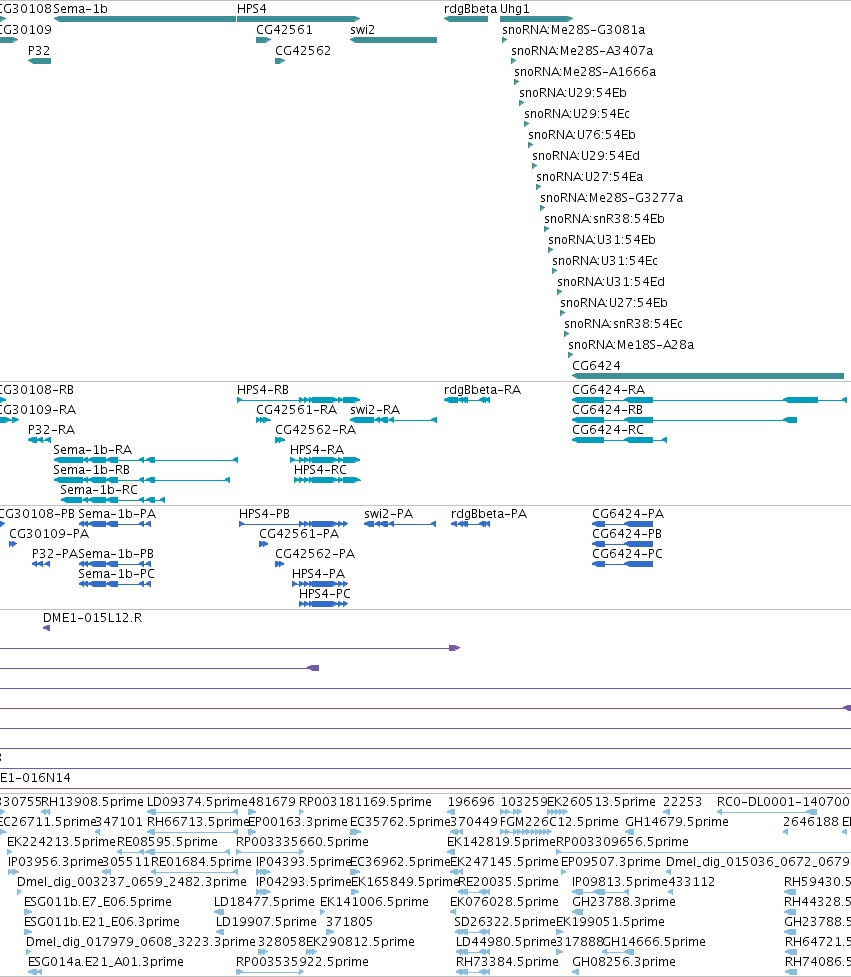Open the CG6424-PB protein feature
Image resolution: width=851 pixels, height=977 pixels.
coord(622,544)
